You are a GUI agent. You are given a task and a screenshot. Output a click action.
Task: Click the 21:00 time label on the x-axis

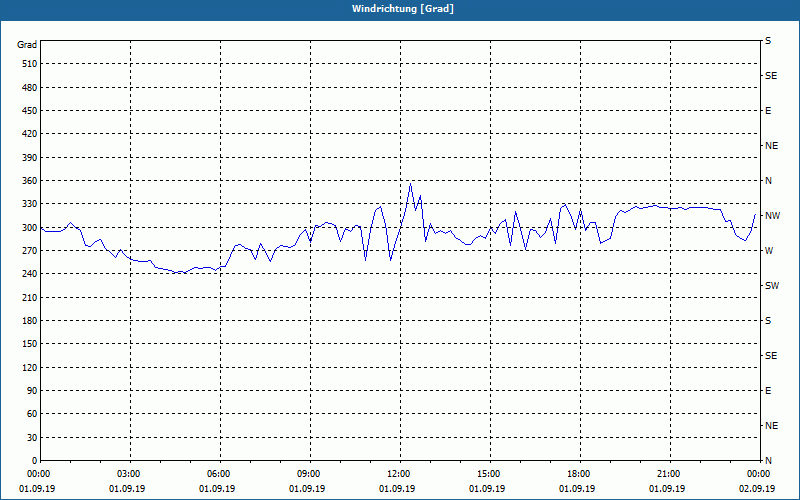point(668,474)
